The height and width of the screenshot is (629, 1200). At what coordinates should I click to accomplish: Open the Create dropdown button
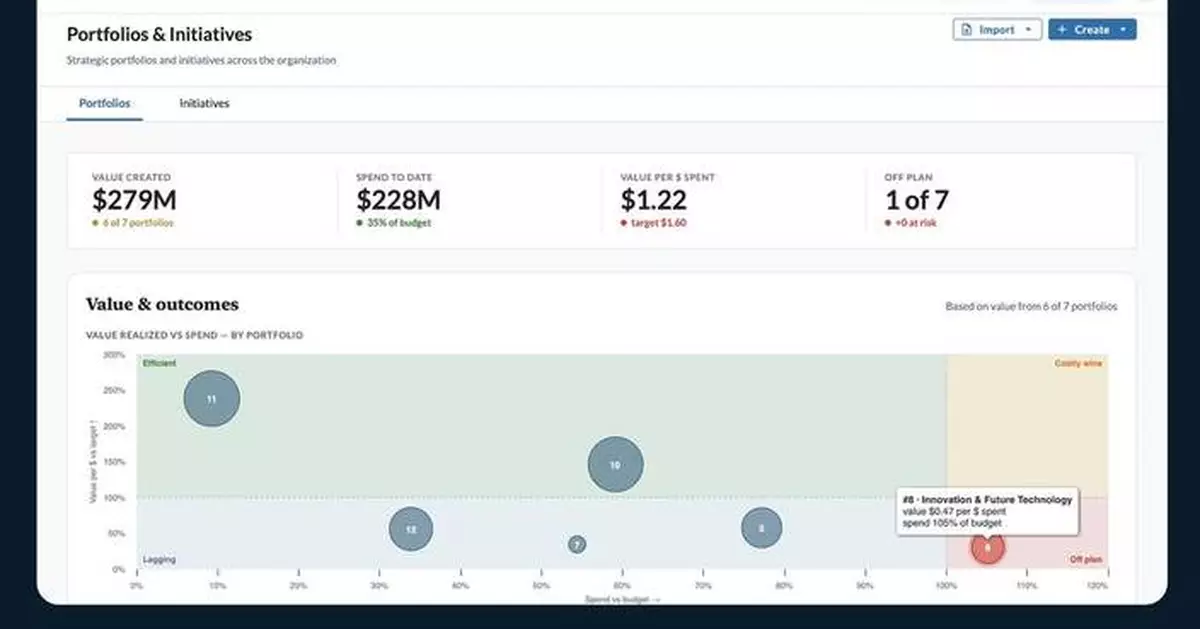1092,30
